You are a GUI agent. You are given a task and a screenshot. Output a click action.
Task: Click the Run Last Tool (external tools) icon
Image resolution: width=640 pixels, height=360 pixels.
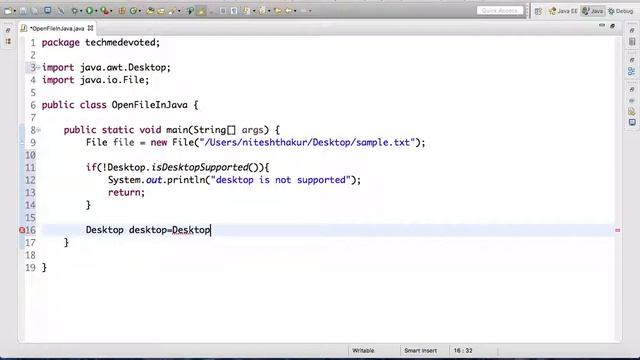click(104, 11)
